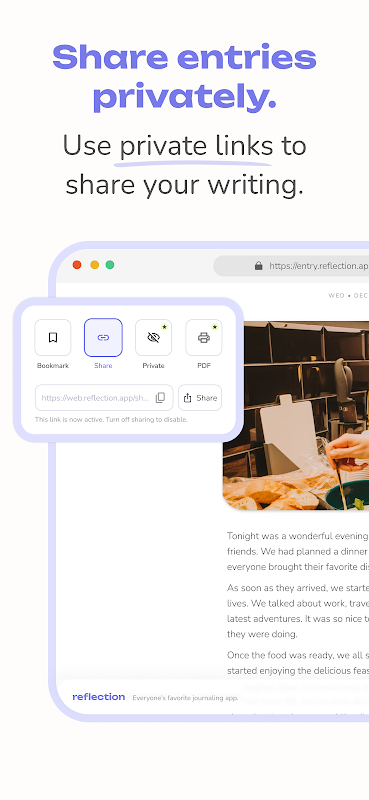Screen dimensions: 369x800
Task: Toggle the Private crossed-eye icon
Action: click(153, 337)
